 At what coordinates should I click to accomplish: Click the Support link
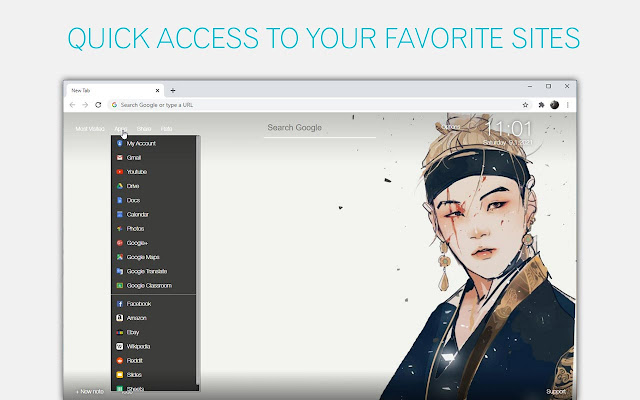[556, 391]
